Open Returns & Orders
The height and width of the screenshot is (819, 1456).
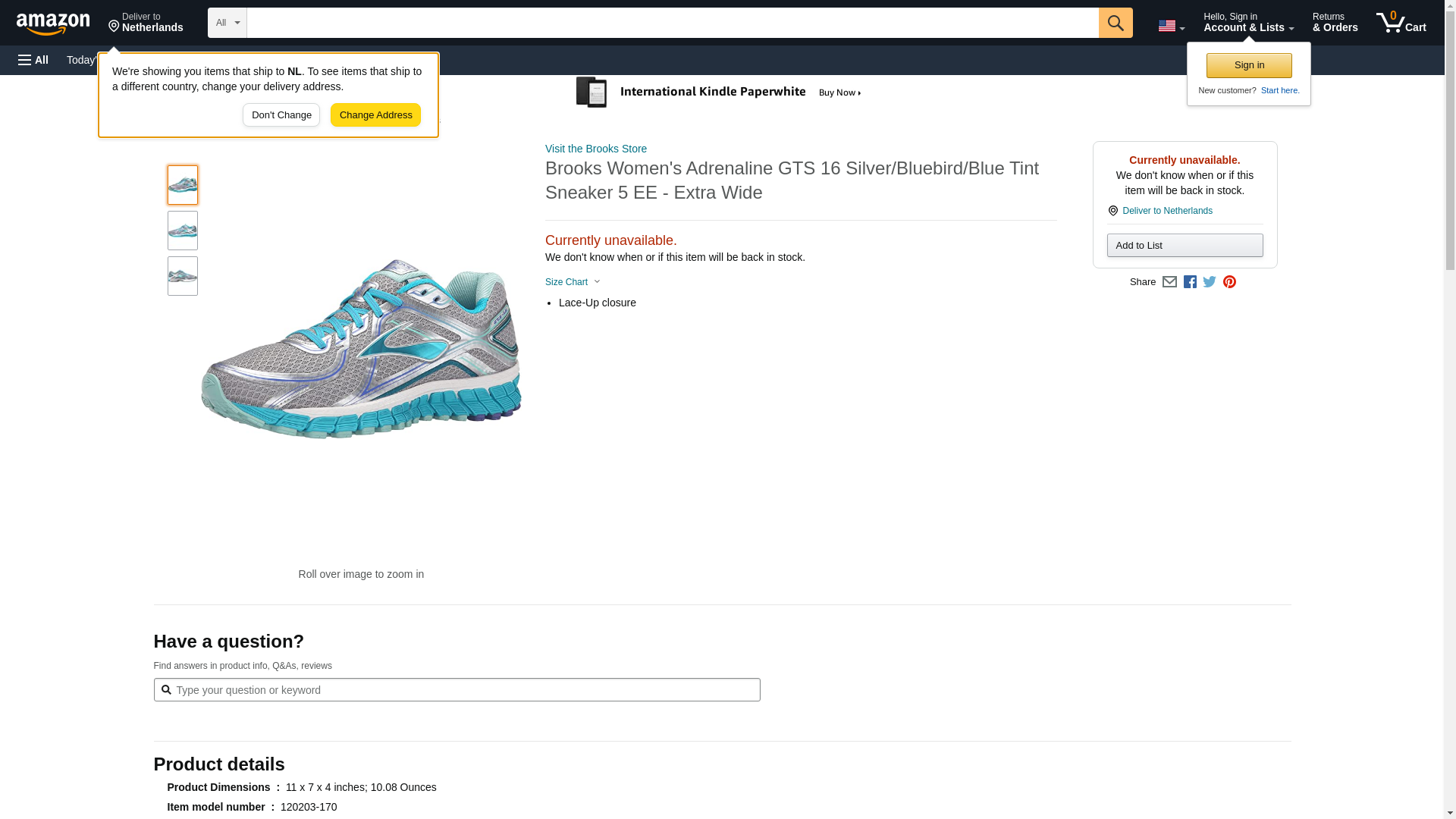[1335, 23]
